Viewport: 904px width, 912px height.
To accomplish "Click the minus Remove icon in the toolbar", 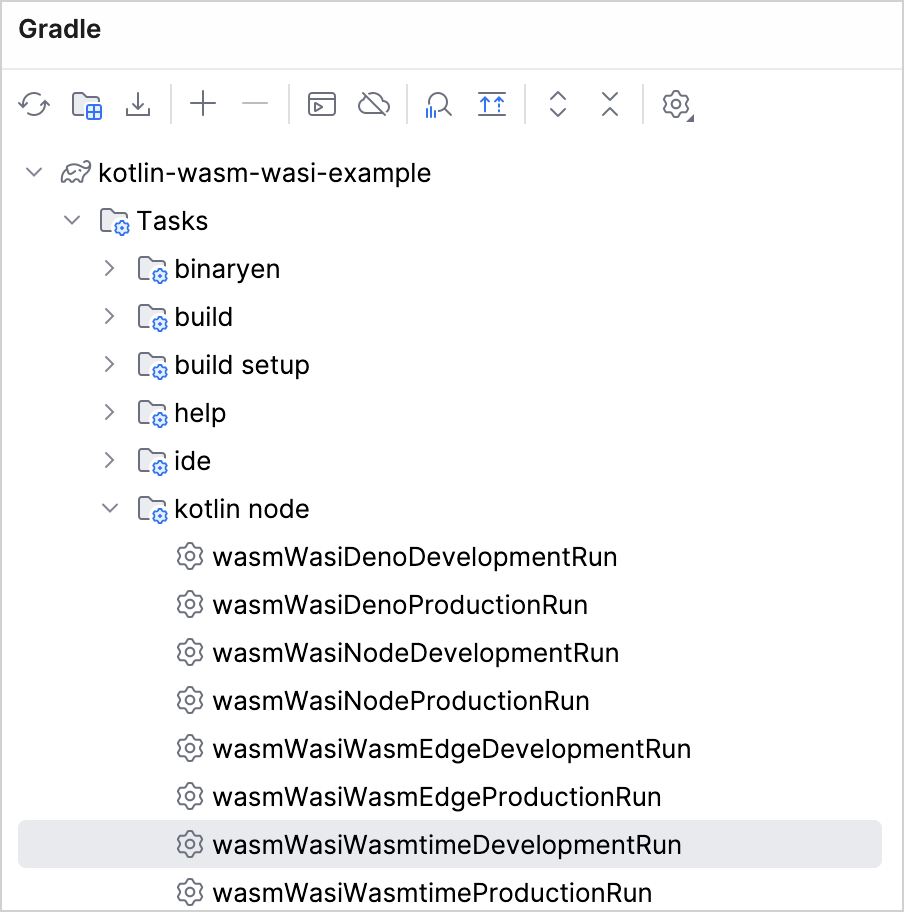I will pos(255,104).
